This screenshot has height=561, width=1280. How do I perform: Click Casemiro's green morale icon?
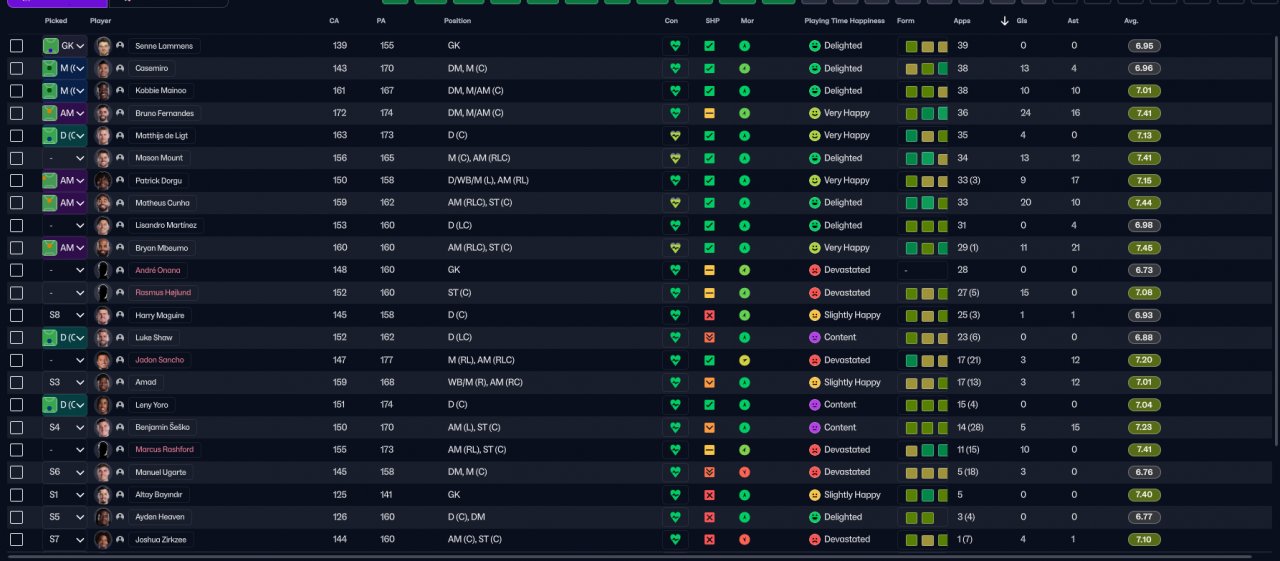[744, 68]
